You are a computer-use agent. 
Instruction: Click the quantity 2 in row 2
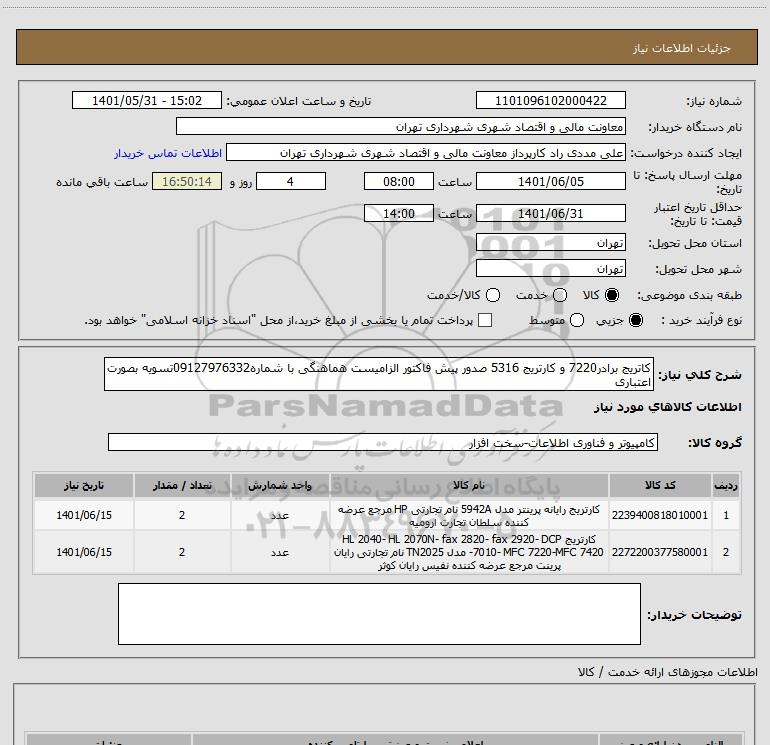[182, 552]
